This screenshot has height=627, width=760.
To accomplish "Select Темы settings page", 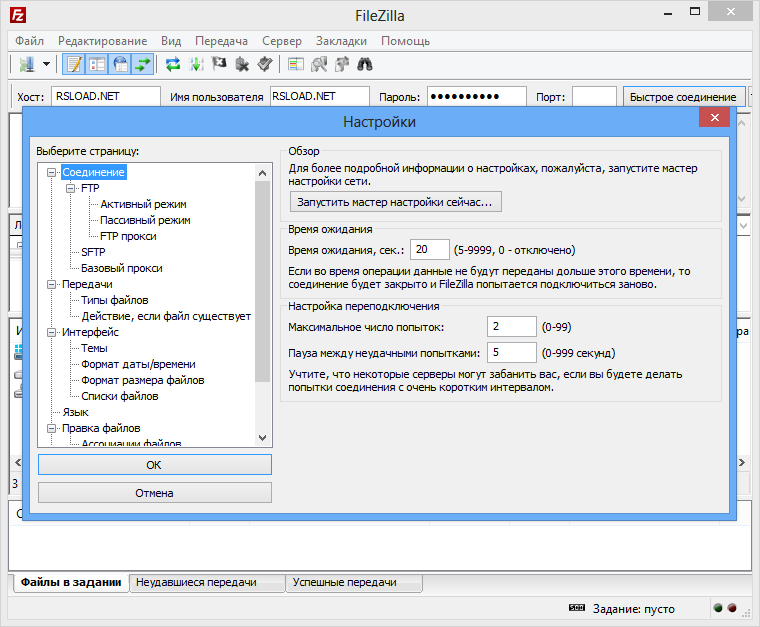I will pyautogui.click(x=94, y=348).
